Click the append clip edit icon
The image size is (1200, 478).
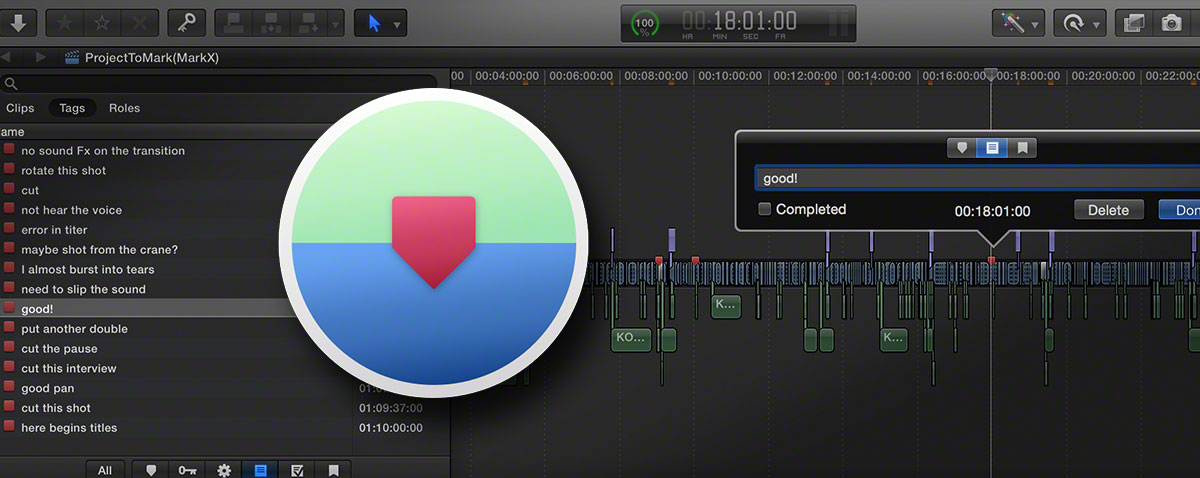point(307,22)
